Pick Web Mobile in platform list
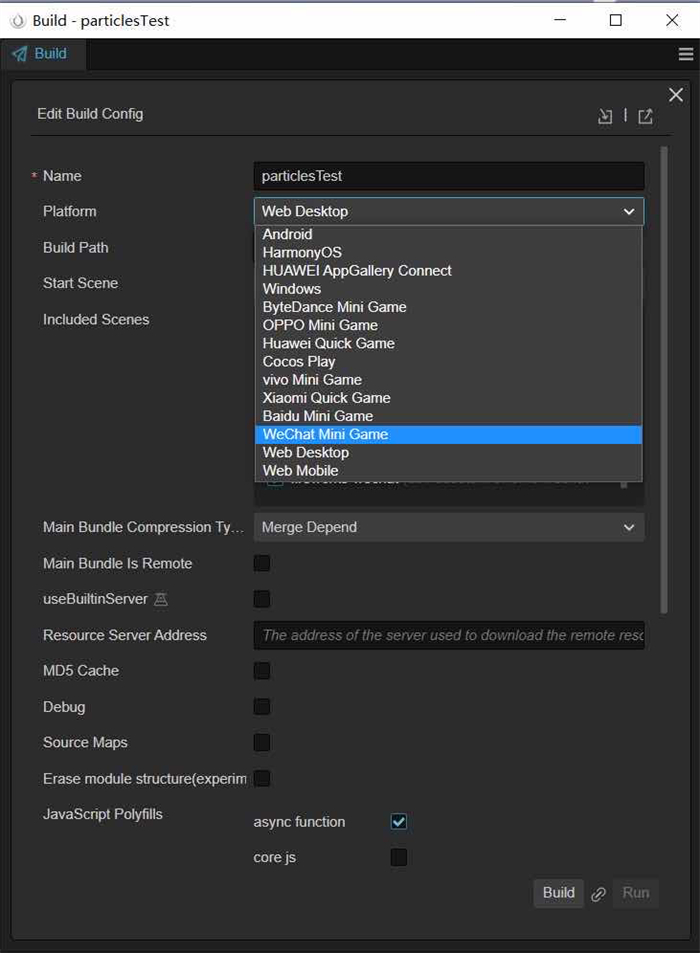Viewport: 700px width, 953px height. pyautogui.click(x=300, y=470)
